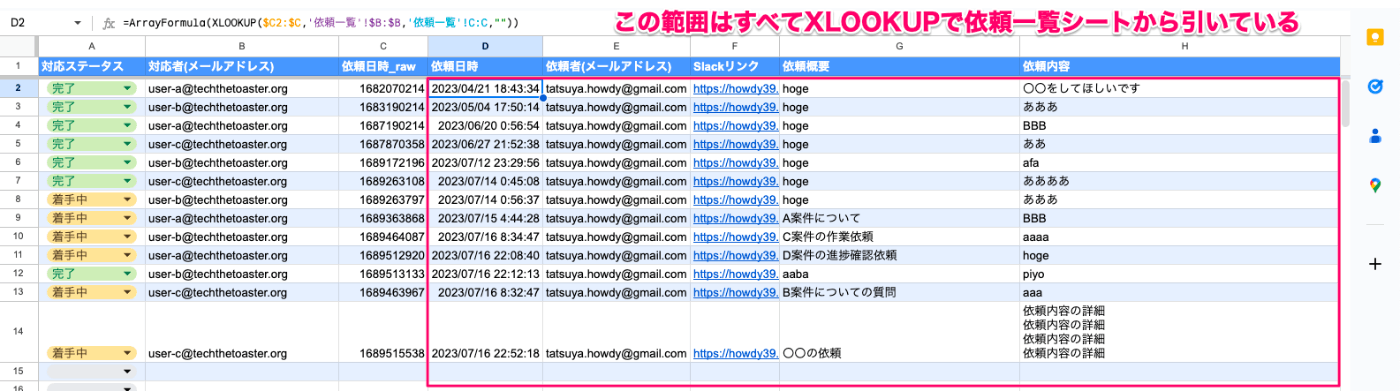This screenshot has width=1400, height=391.
Task: Open the Slack link in the A案件について row
Action: (735, 218)
